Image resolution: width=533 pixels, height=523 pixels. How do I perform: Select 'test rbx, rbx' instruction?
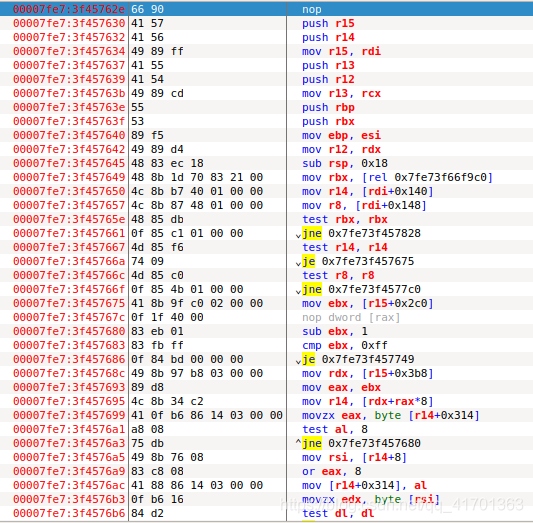coord(345,219)
